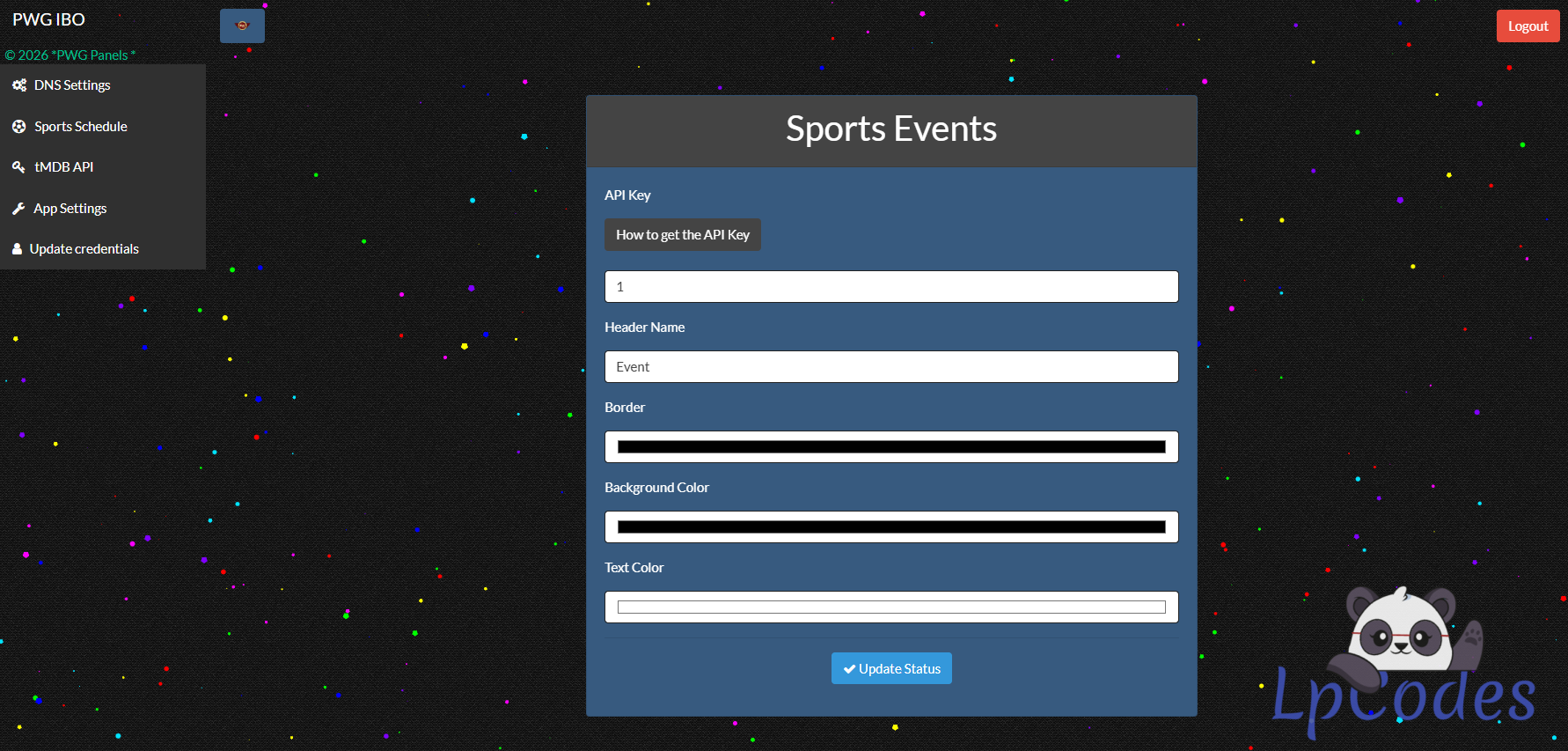Click the LpCodes panda logo
Image resolution: width=1568 pixels, height=751 pixels.
(x=1404, y=665)
